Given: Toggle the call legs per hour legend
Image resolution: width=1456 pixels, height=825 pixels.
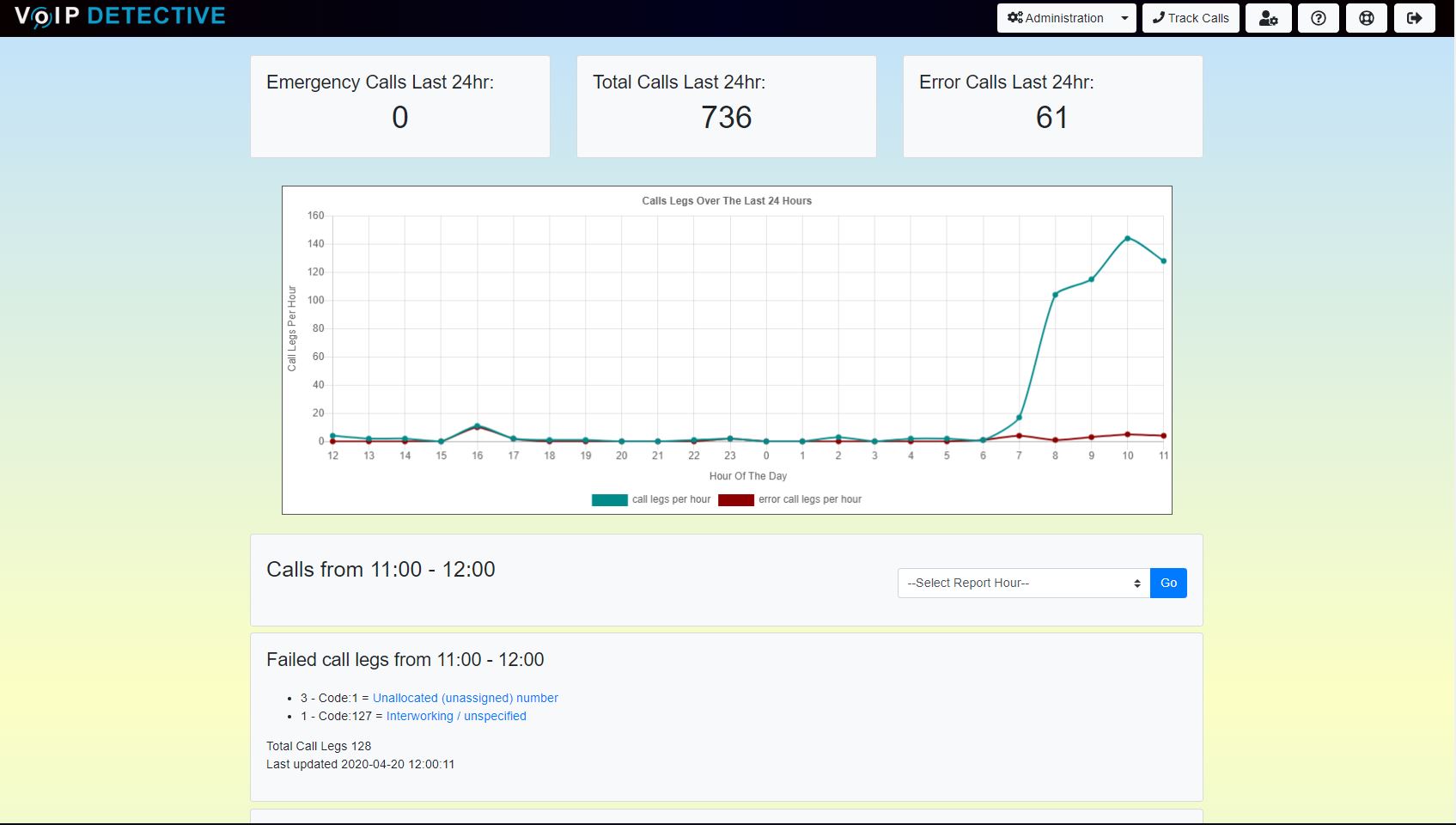Looking at the screenshot, I should click(x=651, y=499).
